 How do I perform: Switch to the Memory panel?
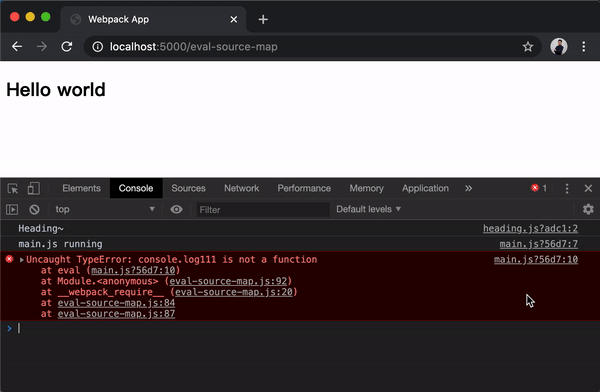[366, 188]
